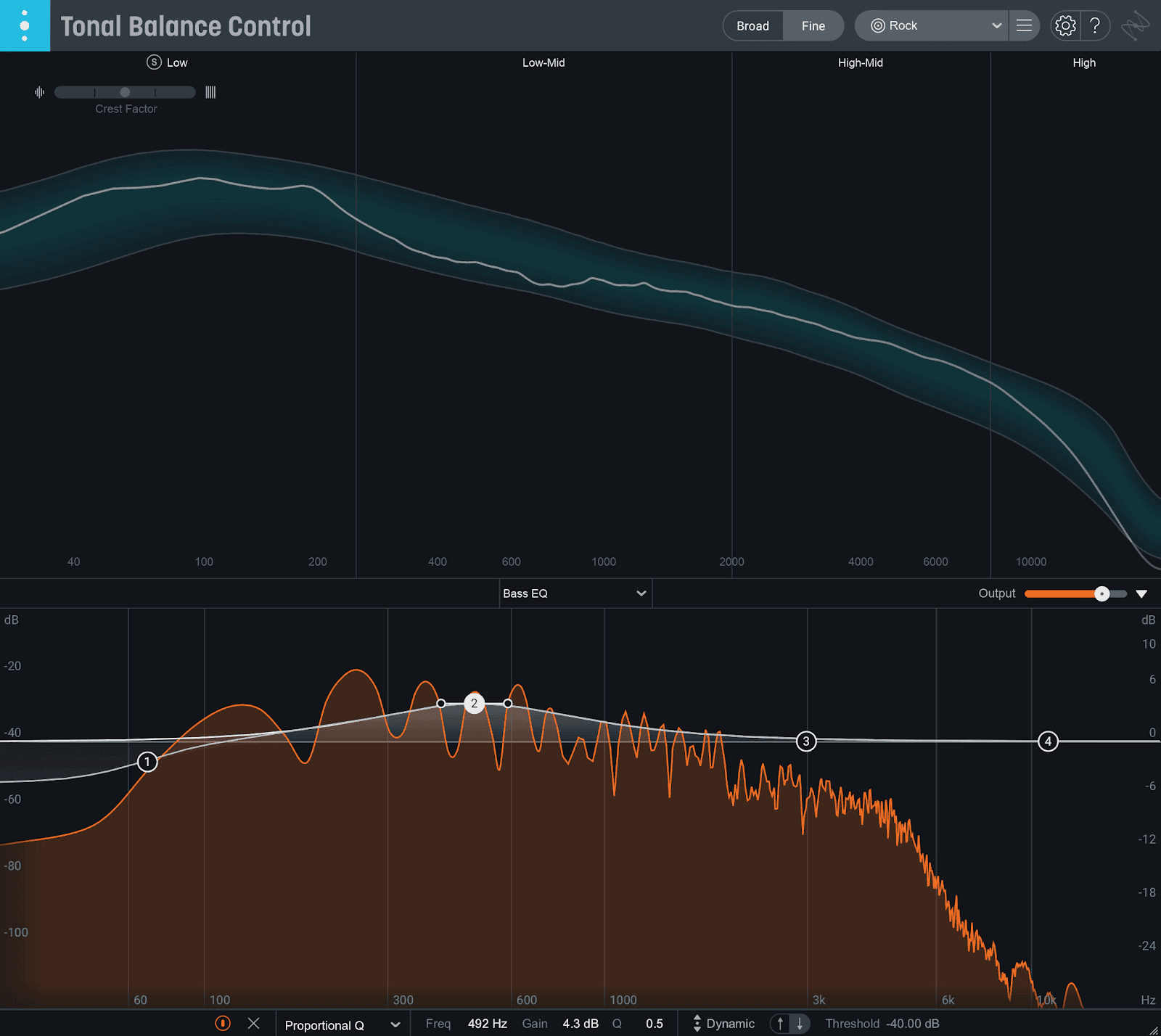The width and height of the screenshot is (1161, 1036).
Task: Click the Low band label
Action: 177,63
